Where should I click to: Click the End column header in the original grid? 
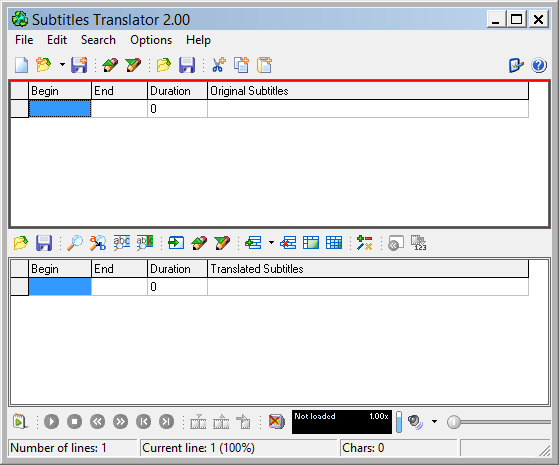119,91
